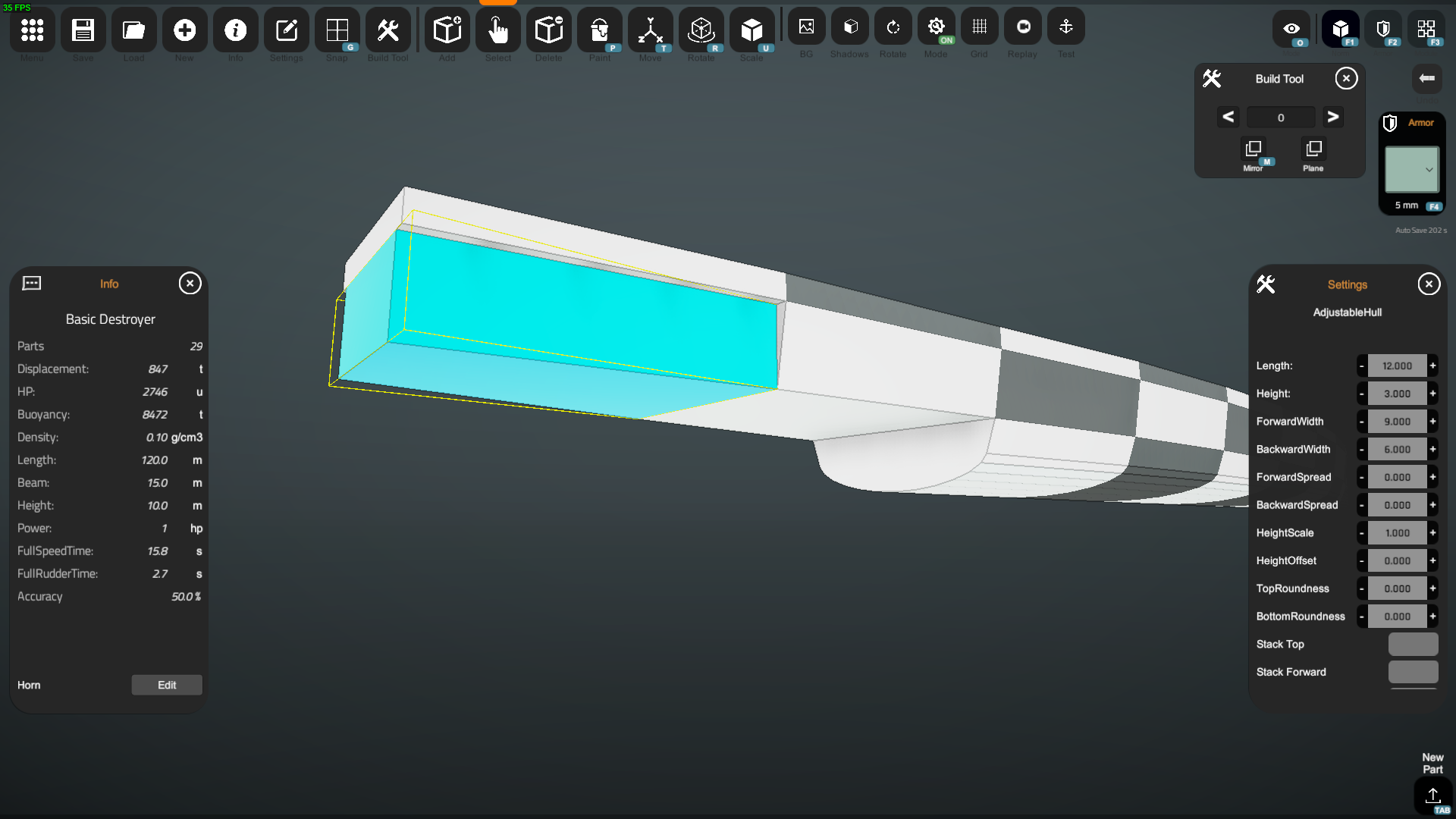
Task: Toggle Shadows display option
Action: coord(849,27)
